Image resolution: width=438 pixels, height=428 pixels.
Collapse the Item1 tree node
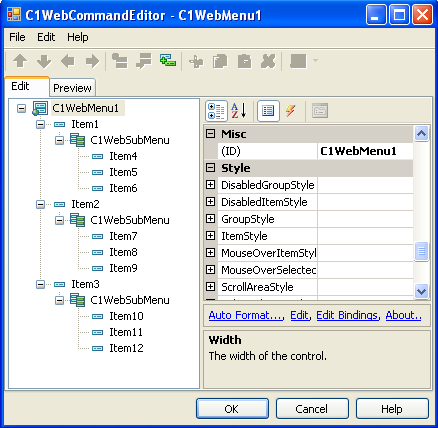click(x=40, y=124)
